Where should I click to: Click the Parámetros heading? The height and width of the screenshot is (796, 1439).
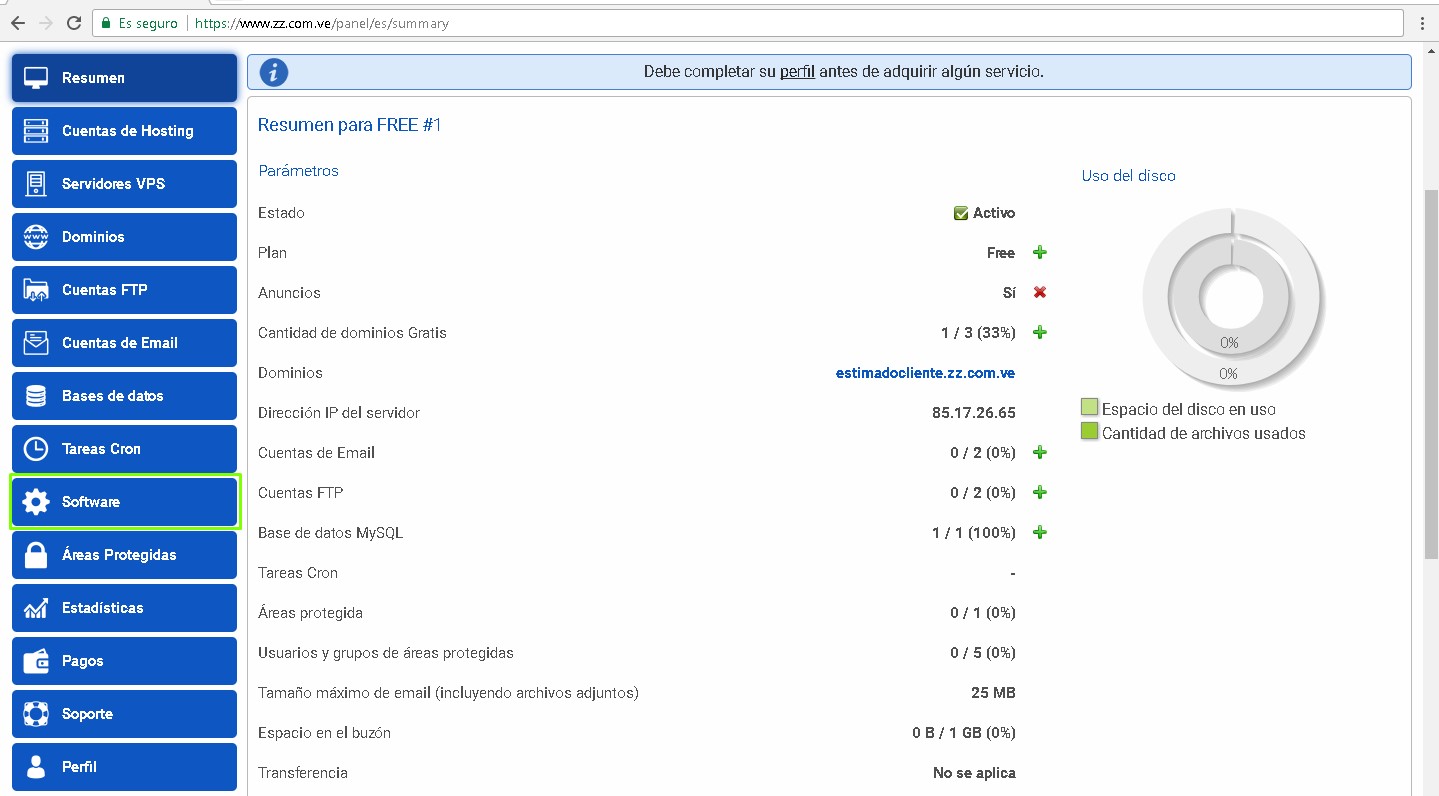pos(298,171)
